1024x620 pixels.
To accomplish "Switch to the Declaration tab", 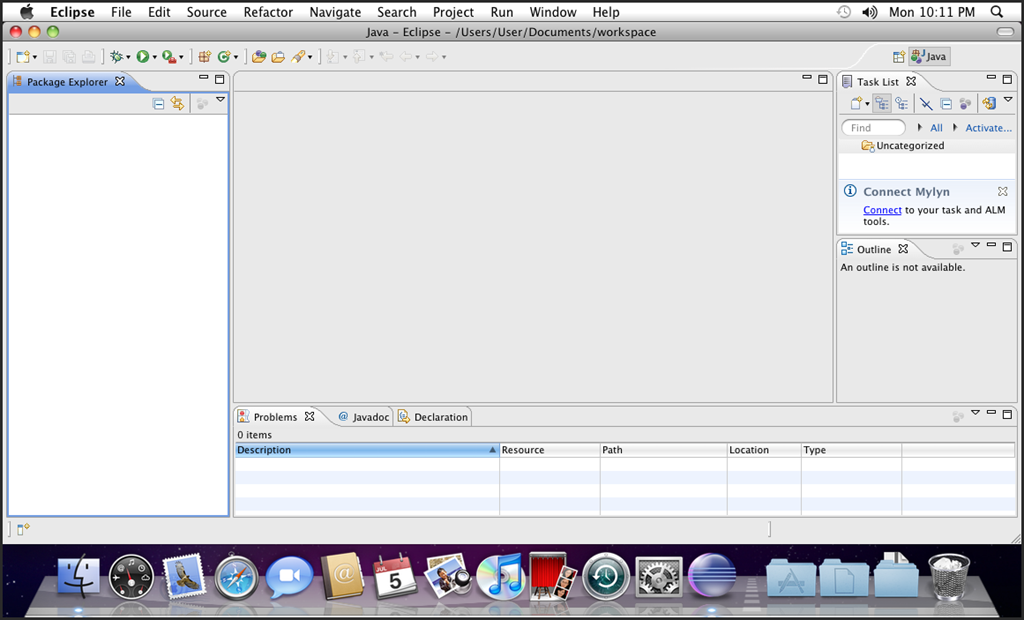I will coord(434,417).
